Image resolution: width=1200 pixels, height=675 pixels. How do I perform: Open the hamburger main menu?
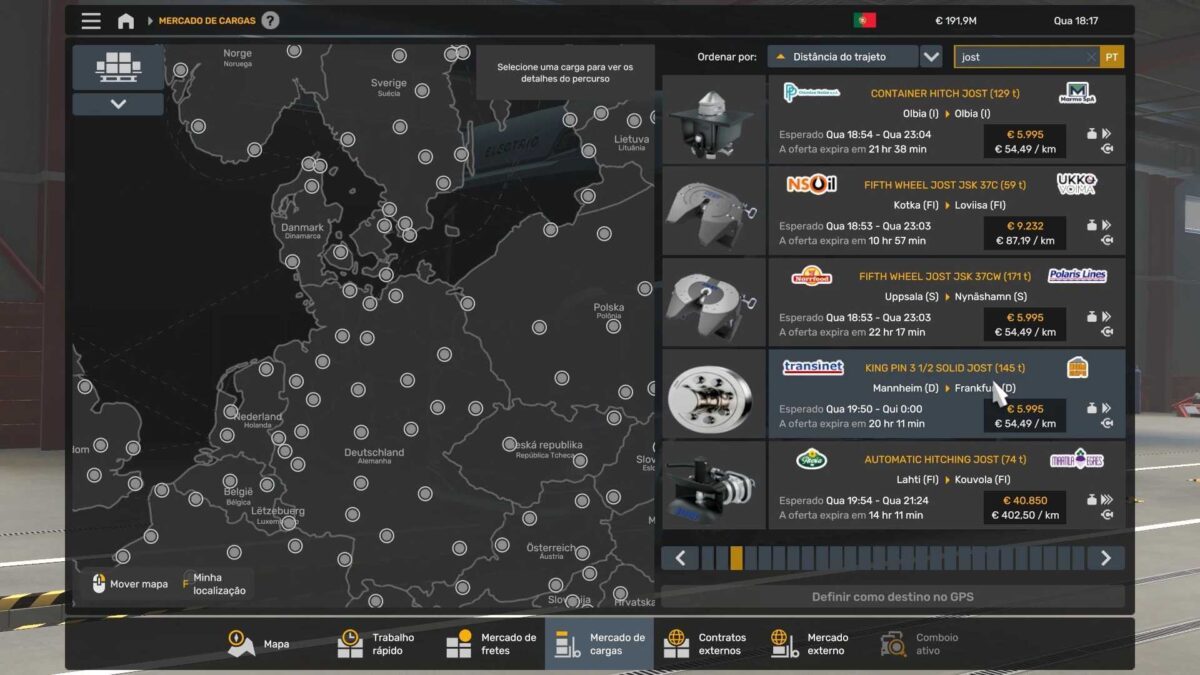click(x=91, y=21)
